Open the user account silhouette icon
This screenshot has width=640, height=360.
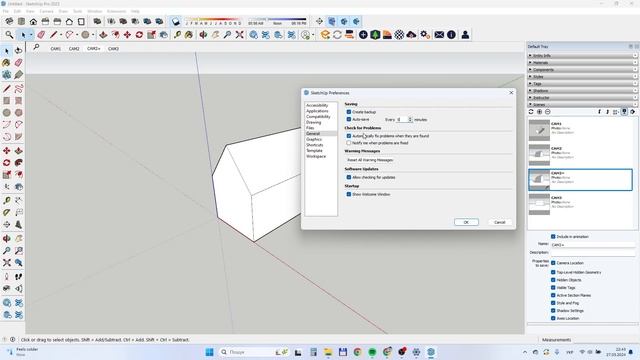tap(465, 35)
